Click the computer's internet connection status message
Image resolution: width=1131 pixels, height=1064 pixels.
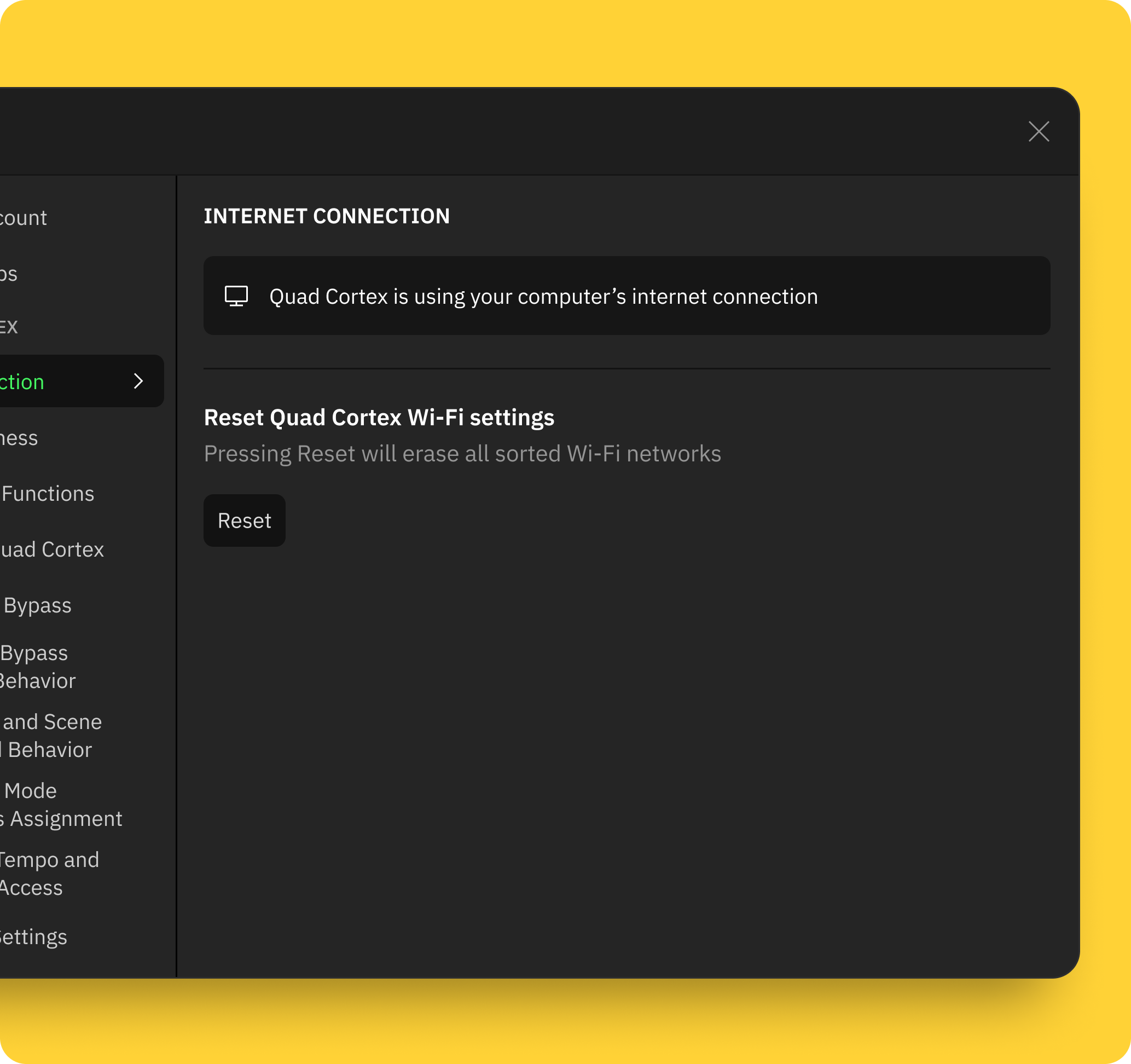coord(543,297)
